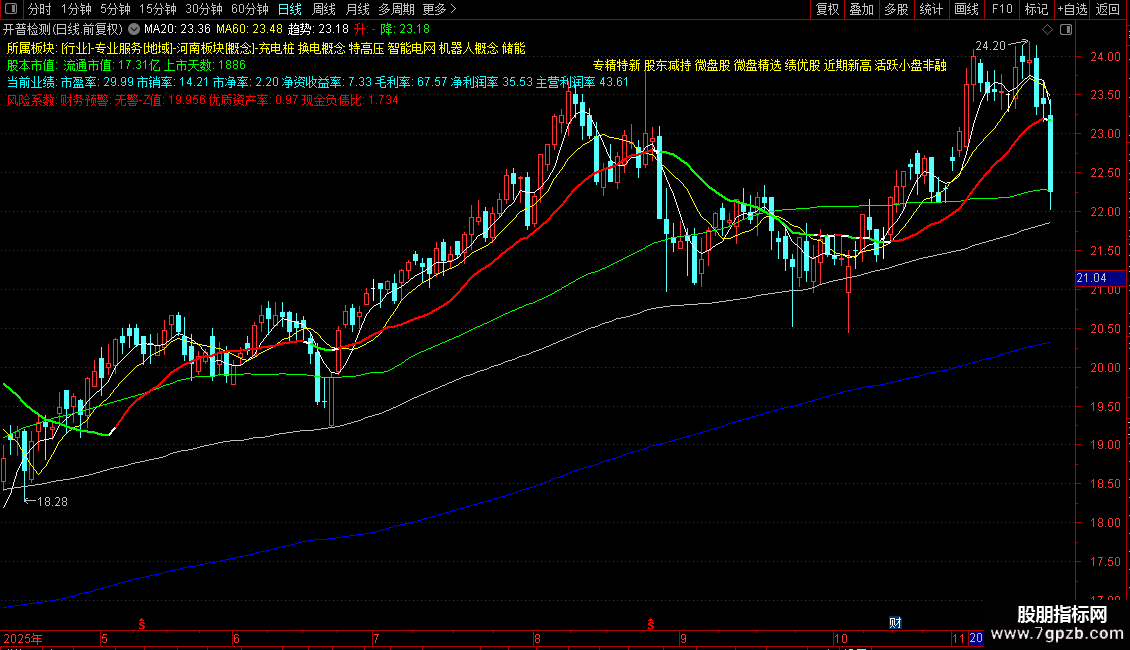Switch to the 月线 monthly chart
Viewport: 1130px width, 650px height.
click(x=357, y=9)
